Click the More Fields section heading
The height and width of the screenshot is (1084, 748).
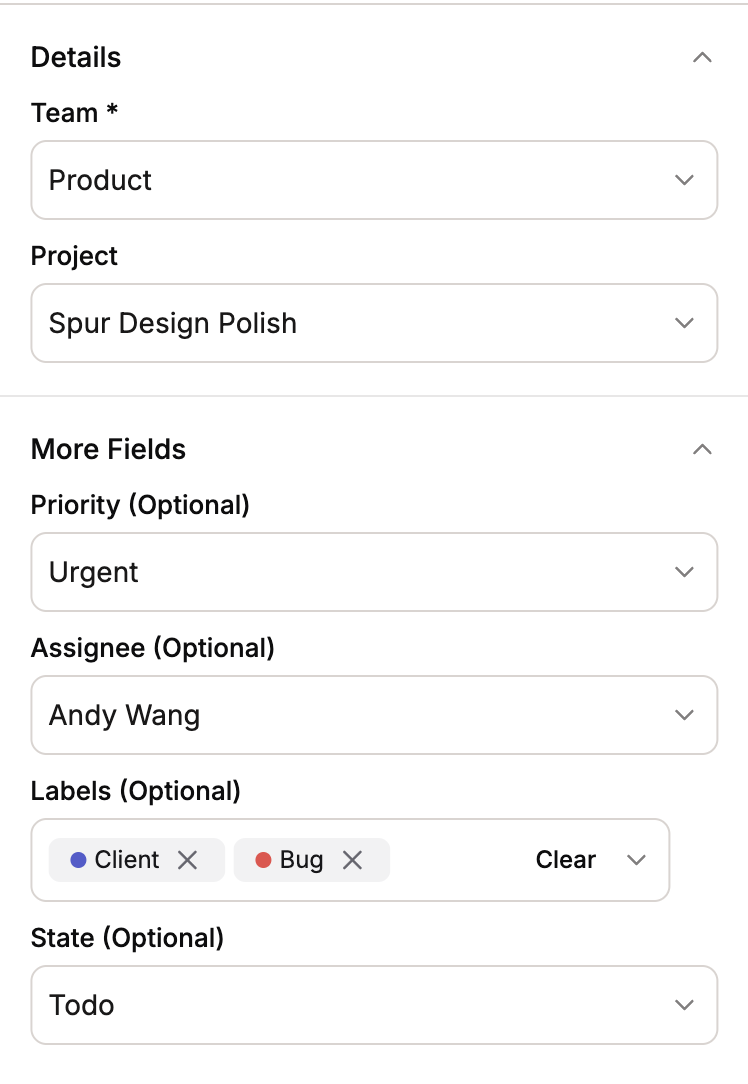108,449
